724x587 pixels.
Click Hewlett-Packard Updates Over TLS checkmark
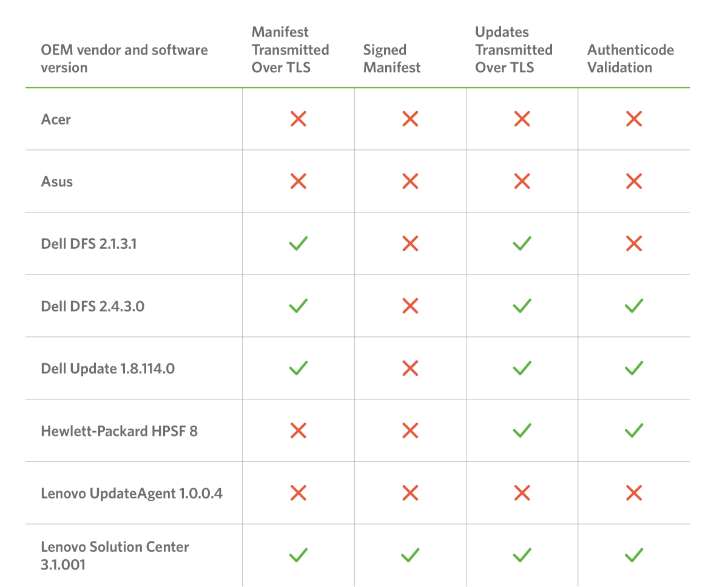point(521,430)
